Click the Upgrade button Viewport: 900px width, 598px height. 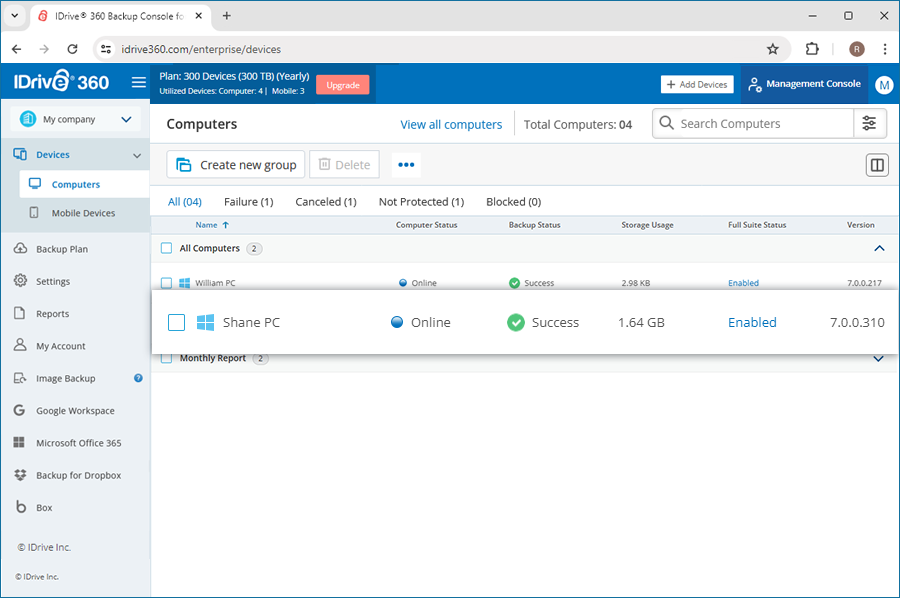point(343,85)
